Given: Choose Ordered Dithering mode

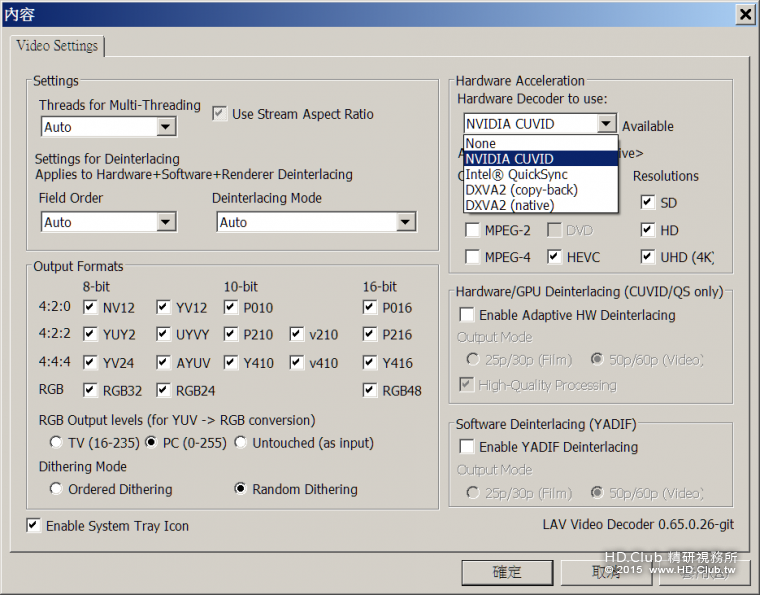Looking at the screenshot, I should pos(56,489).
